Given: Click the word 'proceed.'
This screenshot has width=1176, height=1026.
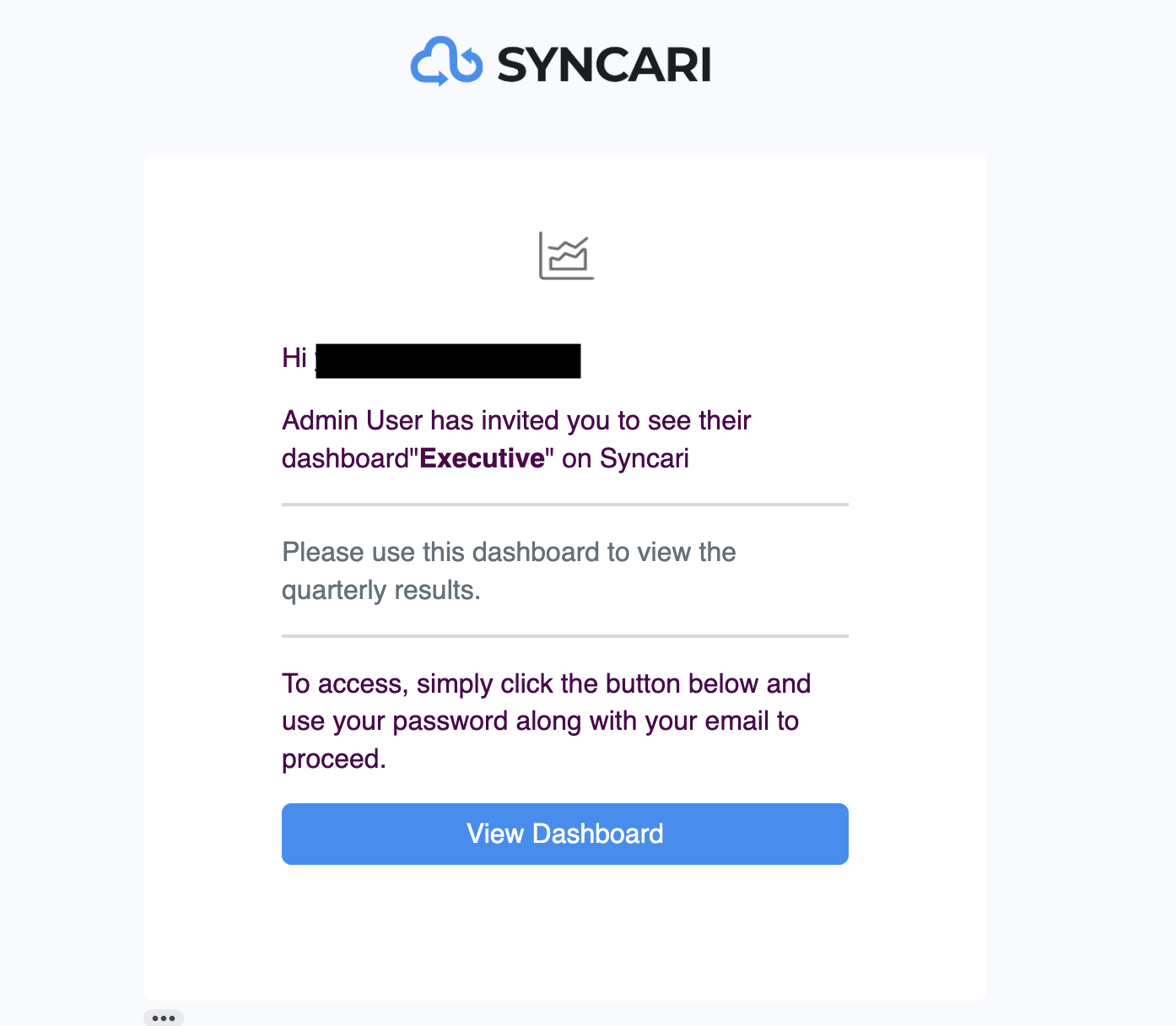Looking at the screenshot, I should pyautogui.click(x=334, y=759).
